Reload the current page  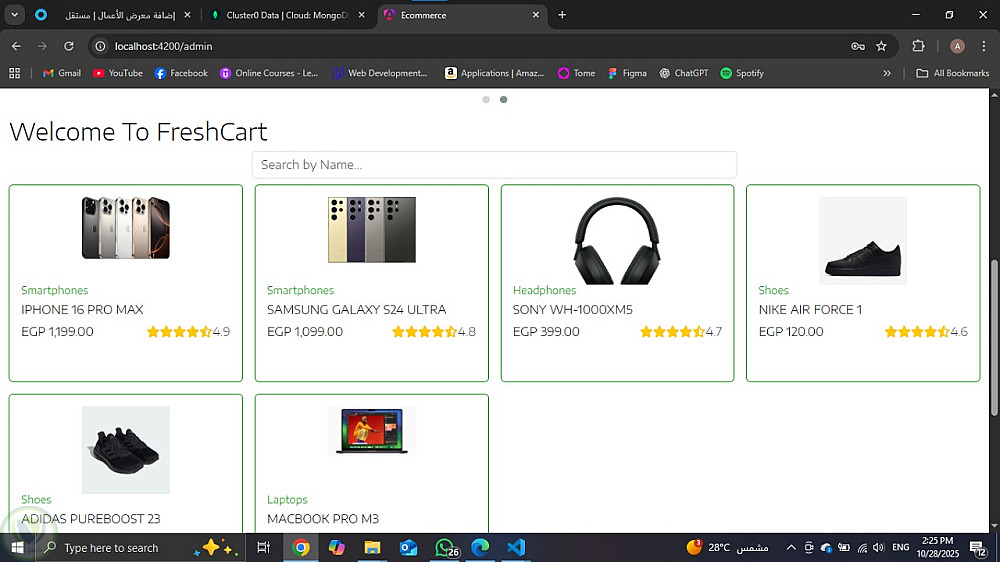(x=69, y=46)
